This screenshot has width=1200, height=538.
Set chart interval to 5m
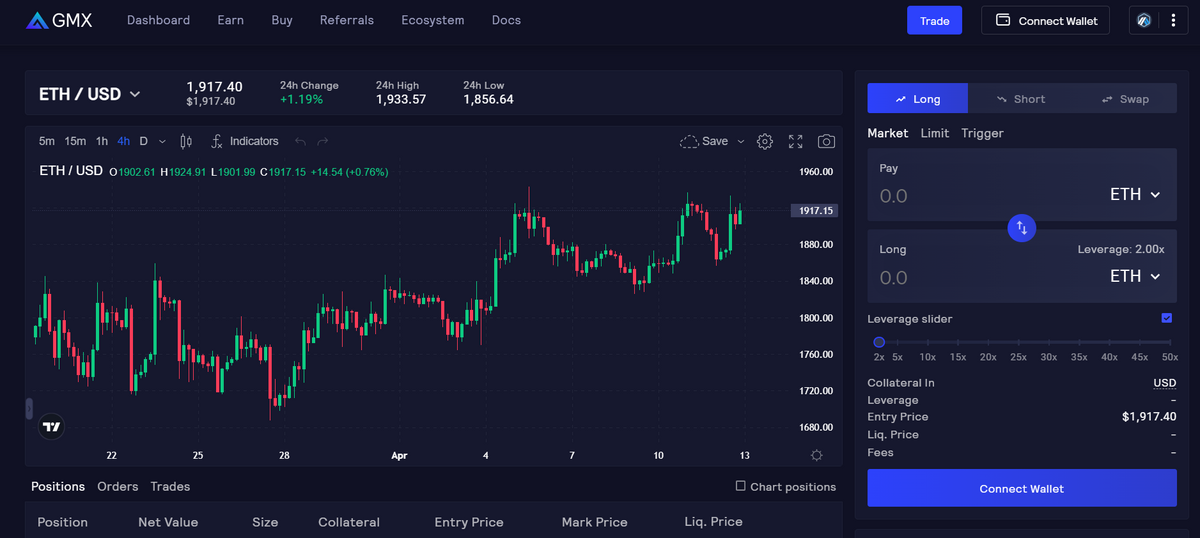pyautogui.click(x=47, y=141)
